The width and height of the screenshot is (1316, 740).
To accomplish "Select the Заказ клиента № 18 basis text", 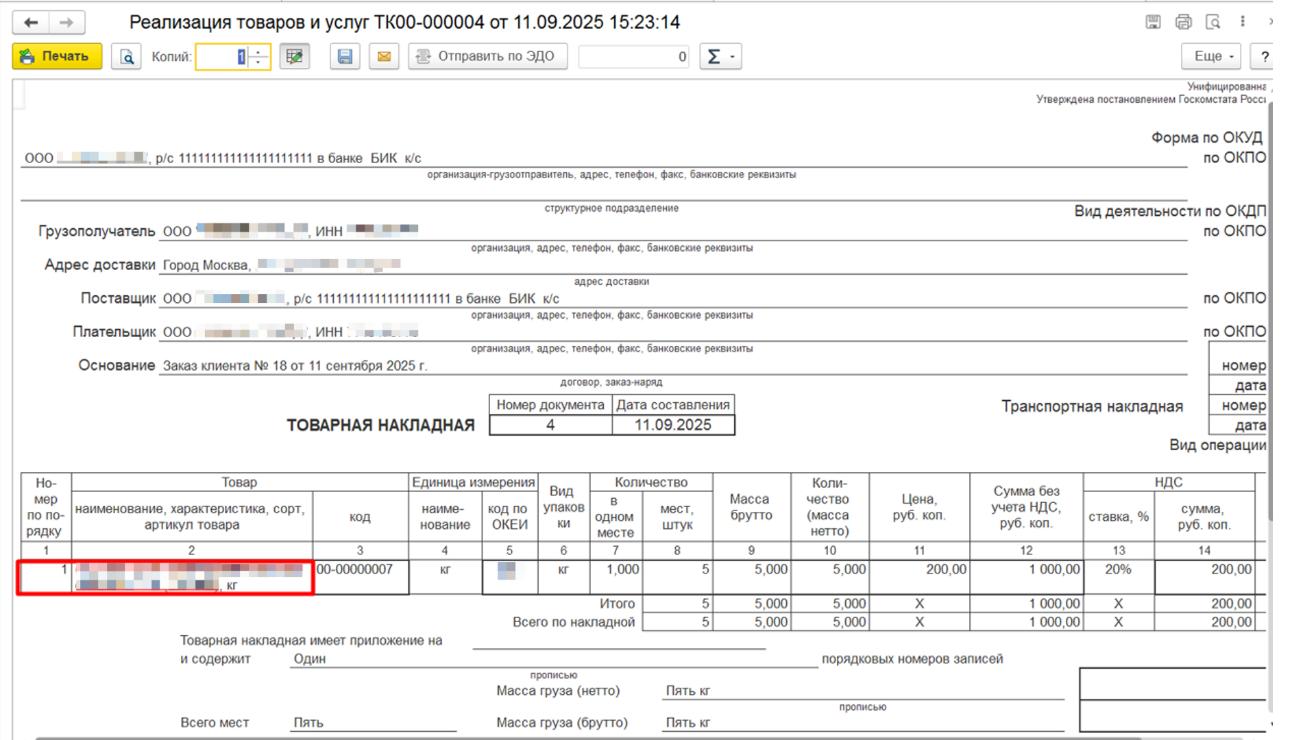I will [x=295, y=366].
